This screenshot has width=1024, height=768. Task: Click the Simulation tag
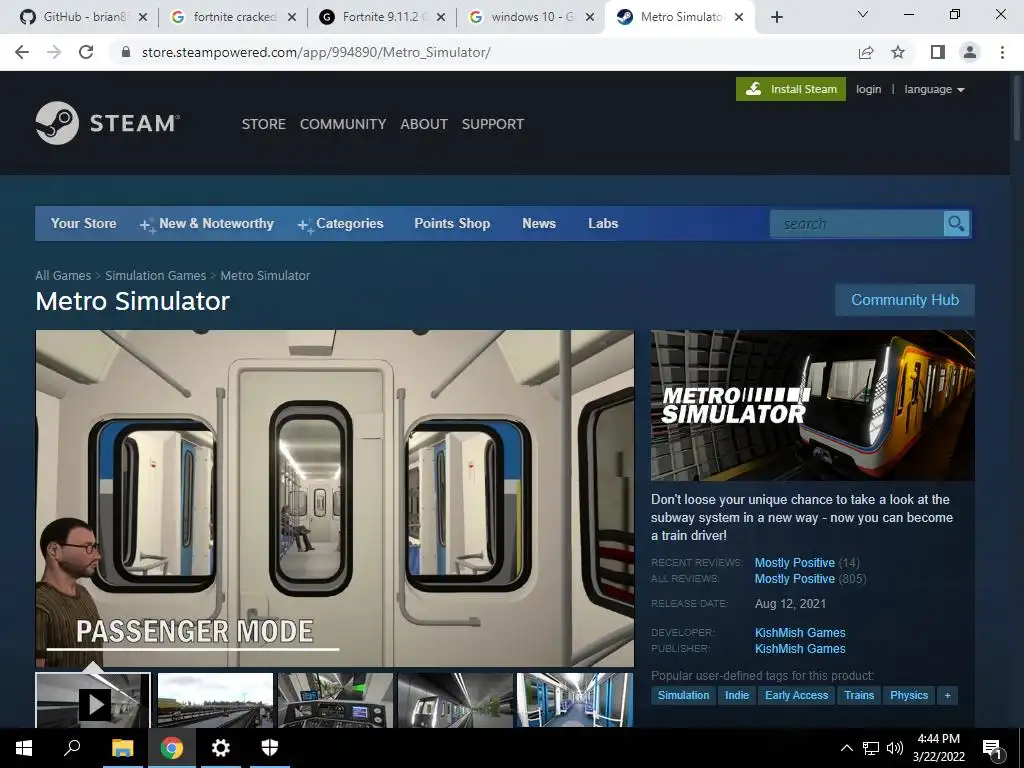(x=683, y=695)
